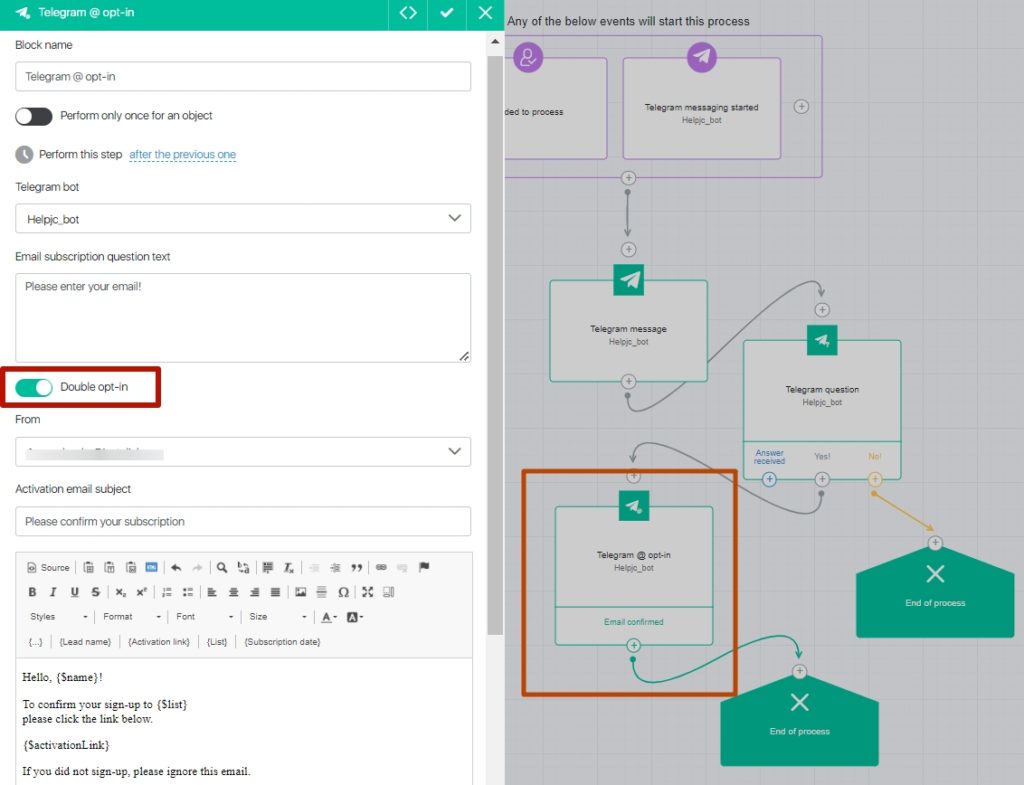
Task: Open the Replace tool in editor
Action: pos(244,568)
